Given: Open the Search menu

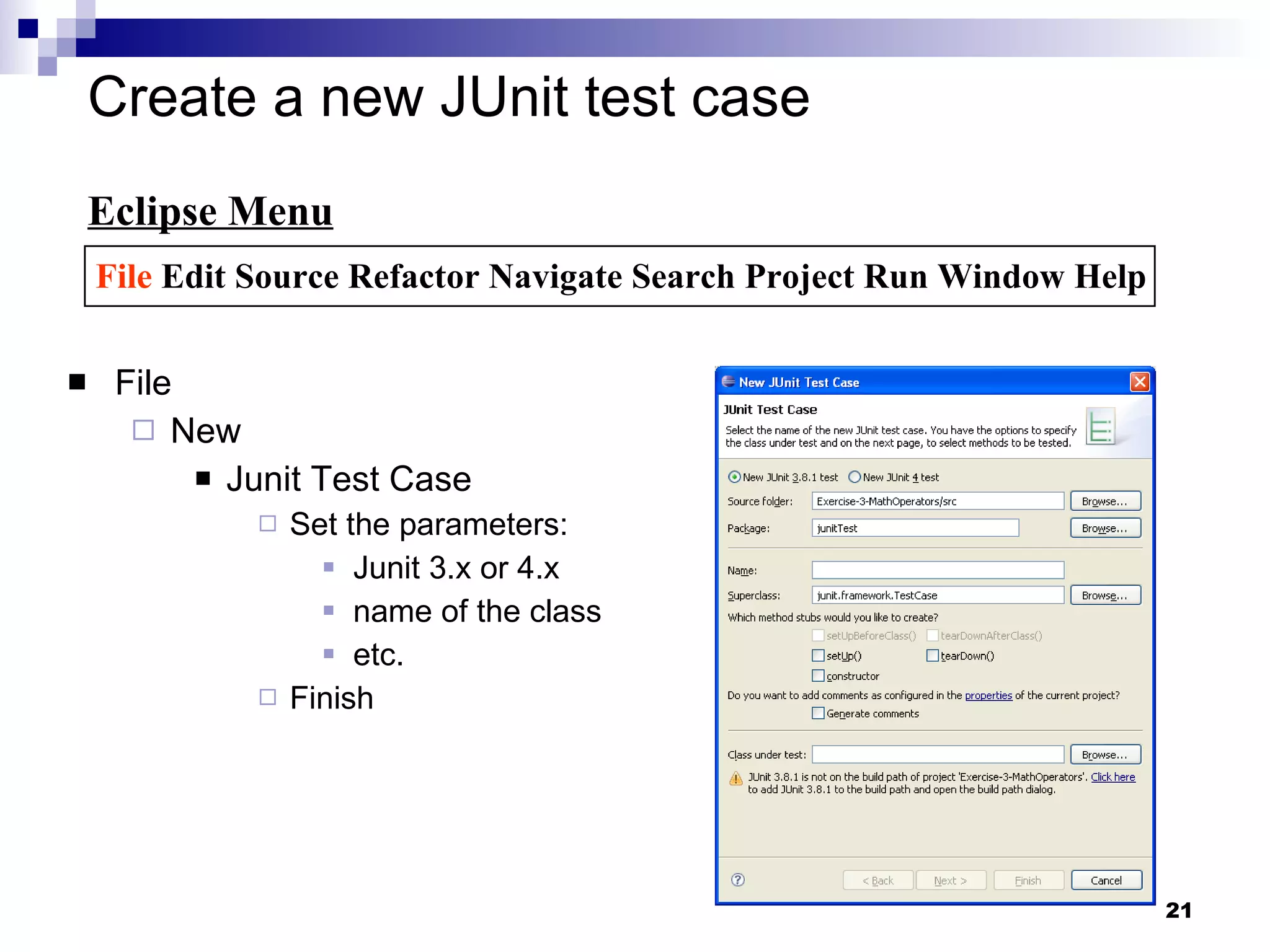Looking at the screenshot, I should pyautogui.click(x=683, y=276).
